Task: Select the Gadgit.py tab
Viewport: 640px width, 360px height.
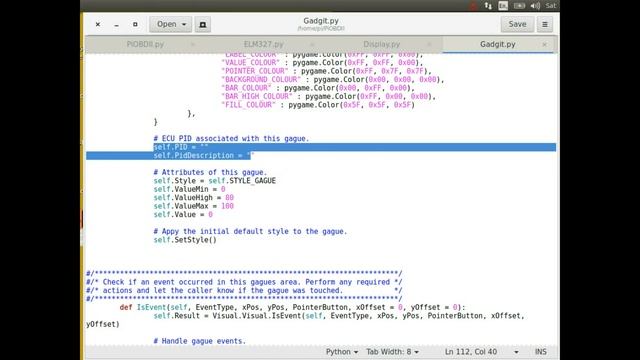Action: (x=498, y=44)
